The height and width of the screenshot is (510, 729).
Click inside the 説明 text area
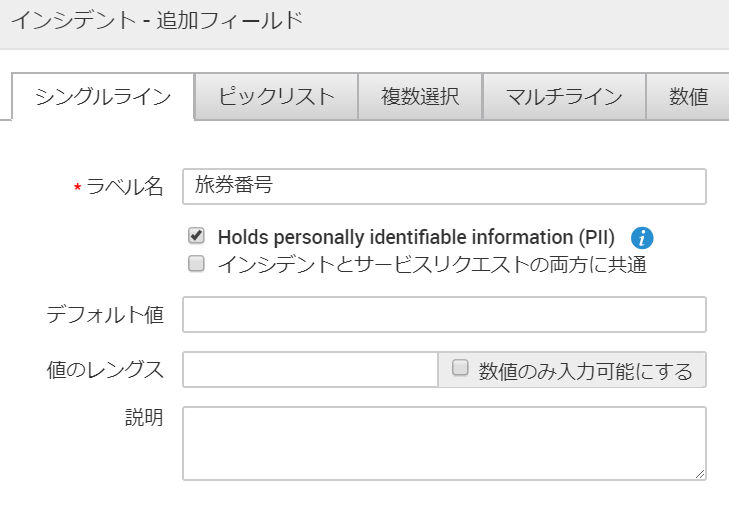pos(444,442)
